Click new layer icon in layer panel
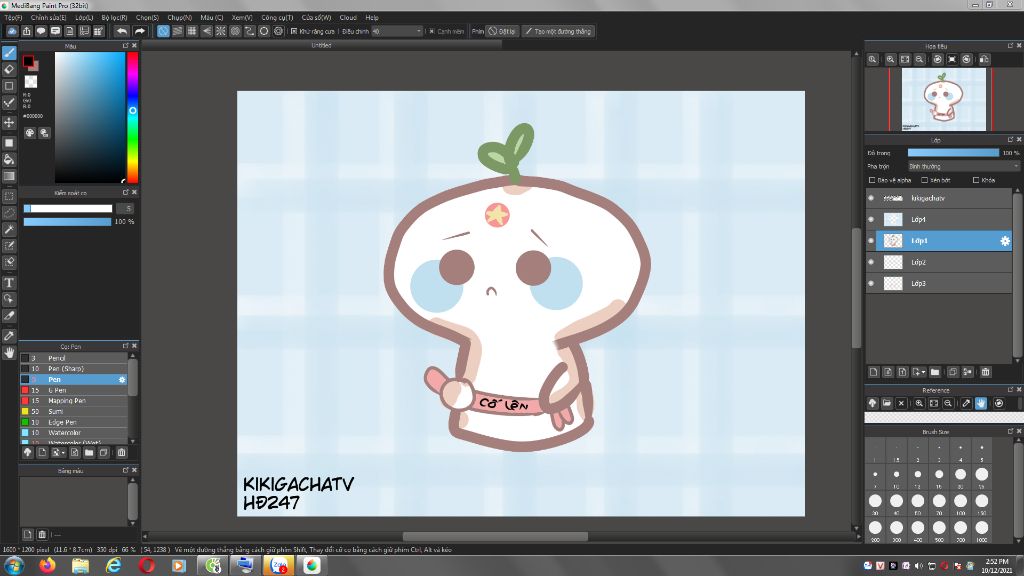1024x576 pixels. tap(873, 372)
